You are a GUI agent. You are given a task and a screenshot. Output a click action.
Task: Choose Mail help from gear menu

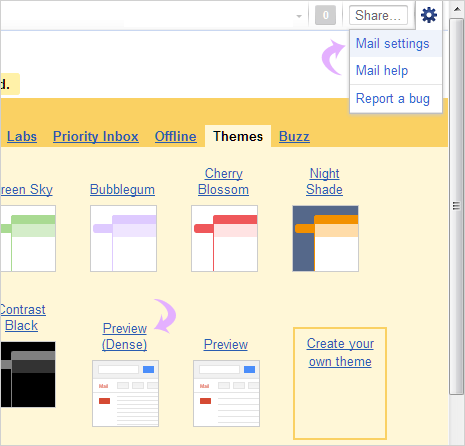pos(396,71)
